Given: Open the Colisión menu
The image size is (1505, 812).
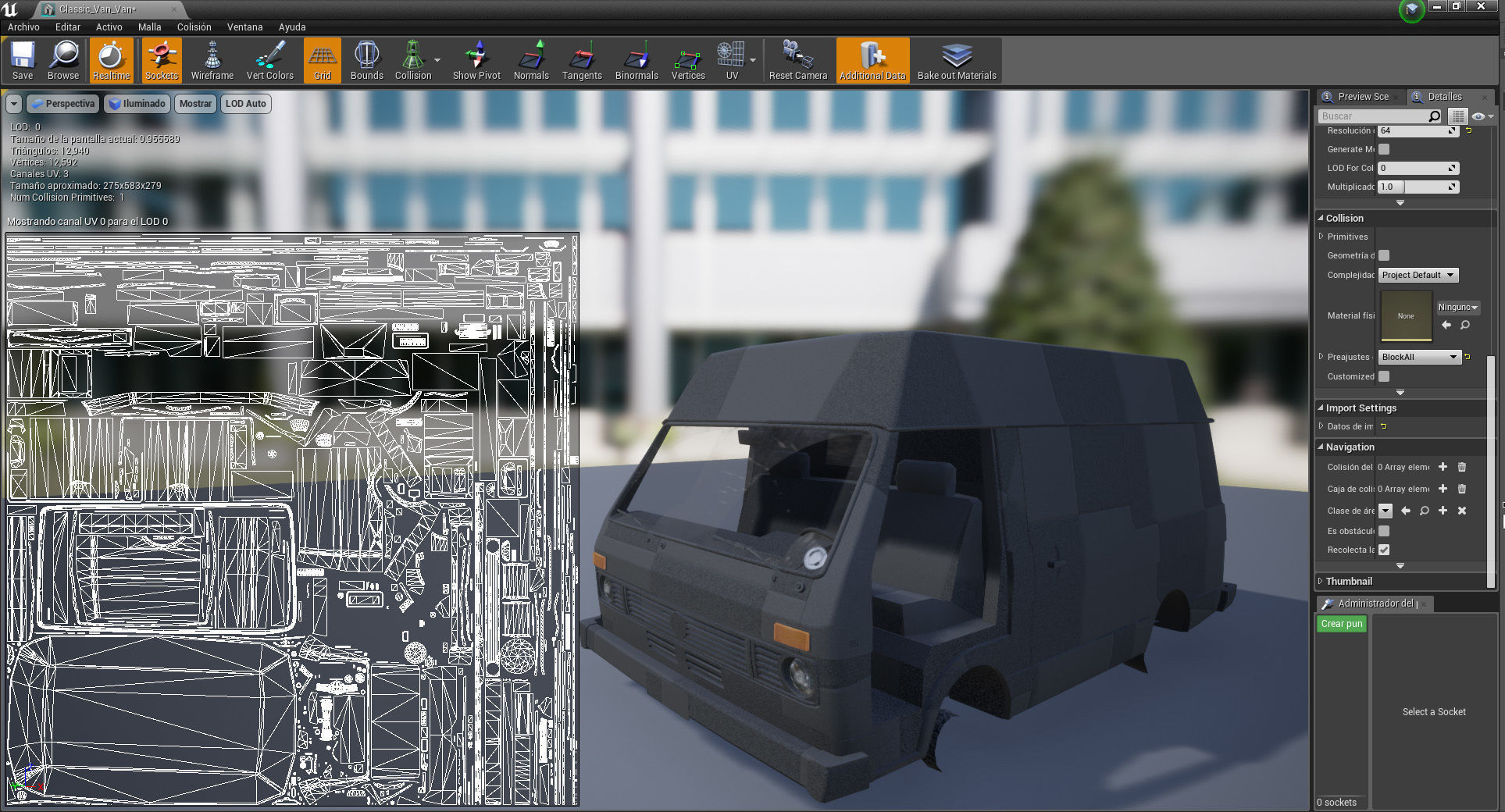Looking at the screenshot, I should [x=194, y=27].
